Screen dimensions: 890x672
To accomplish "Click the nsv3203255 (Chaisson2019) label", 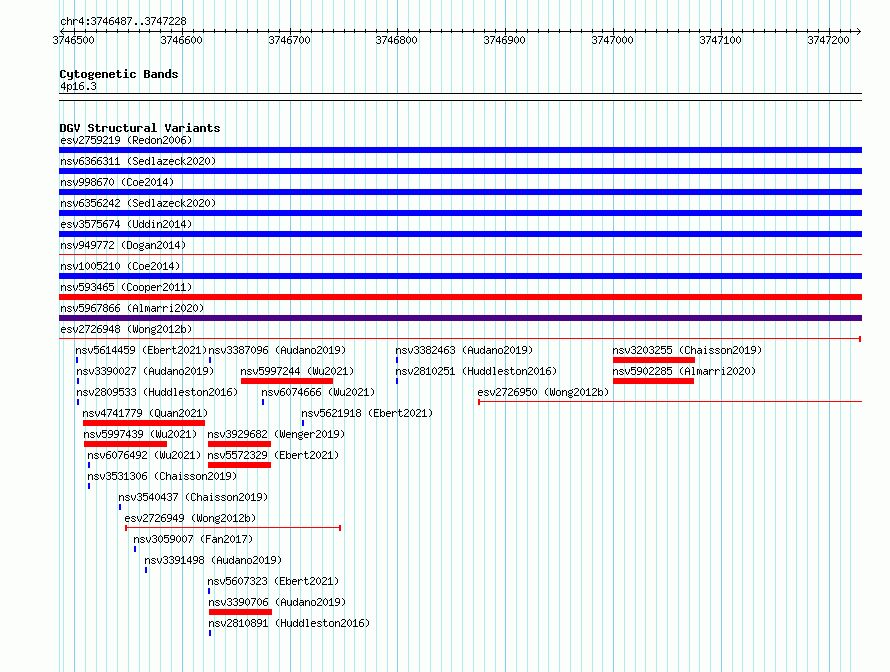I will (687, 350).
